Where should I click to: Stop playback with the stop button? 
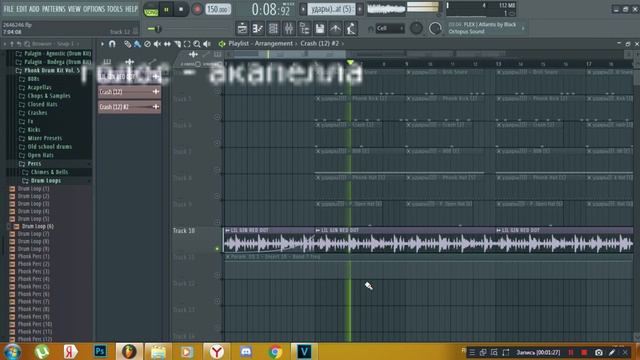click(x=181, y=9)
